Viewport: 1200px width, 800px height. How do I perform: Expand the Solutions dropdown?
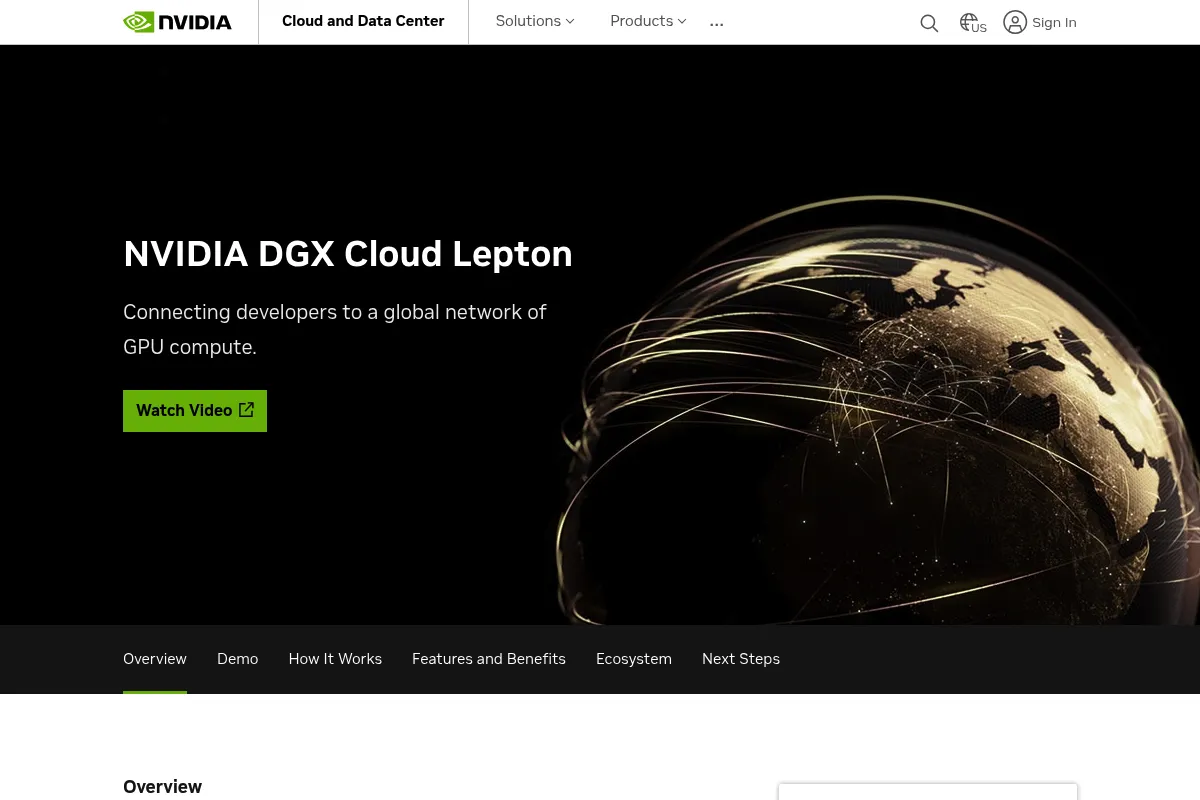pos(535,21)
